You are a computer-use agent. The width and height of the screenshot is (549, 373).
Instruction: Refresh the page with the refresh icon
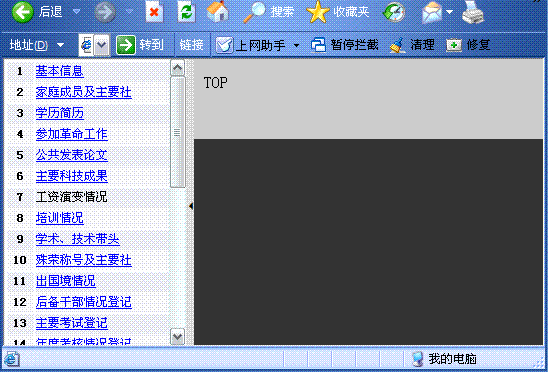tap(186, 12)
